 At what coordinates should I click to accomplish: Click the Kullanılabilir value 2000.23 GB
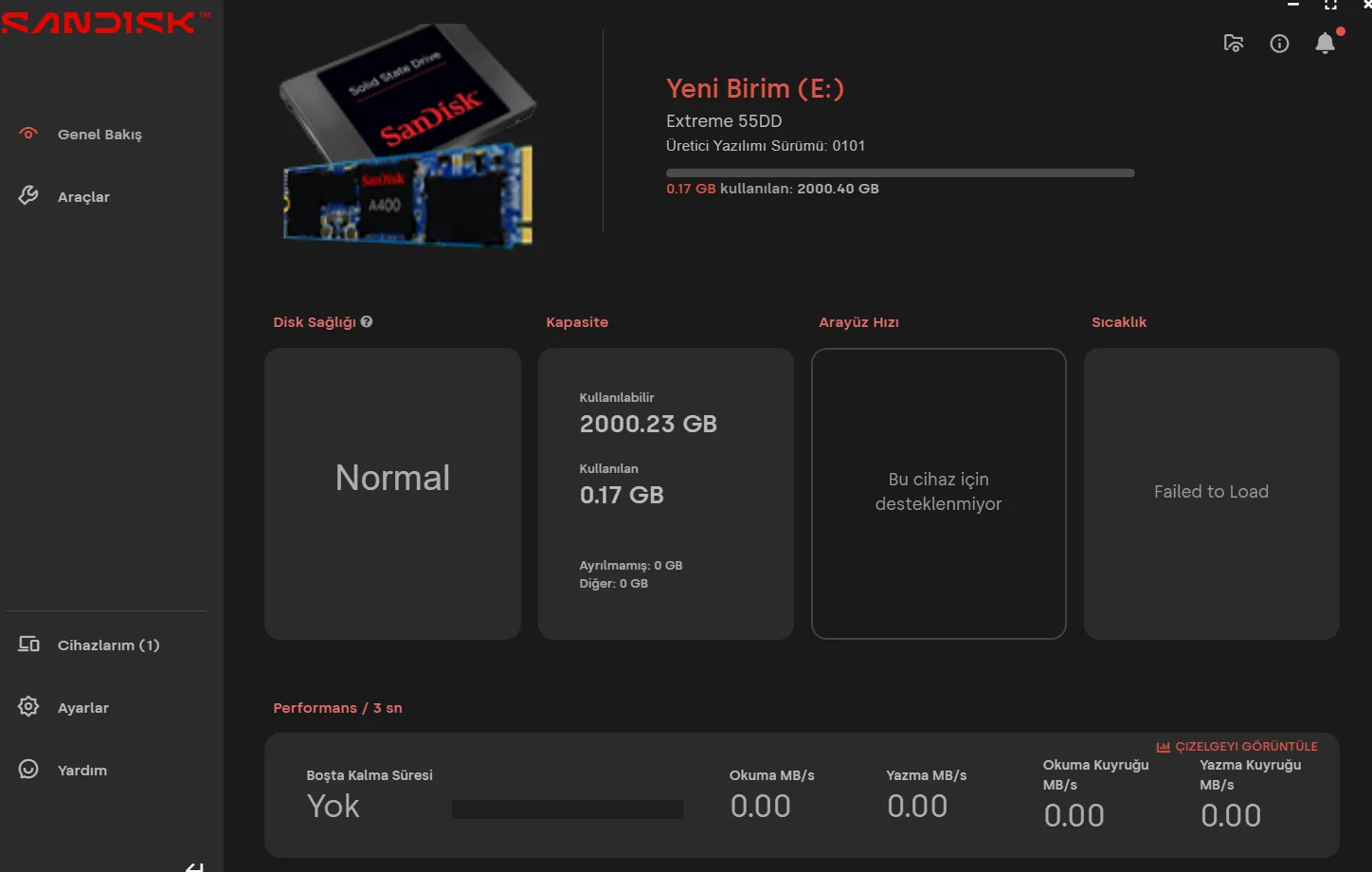click(648, 424)
